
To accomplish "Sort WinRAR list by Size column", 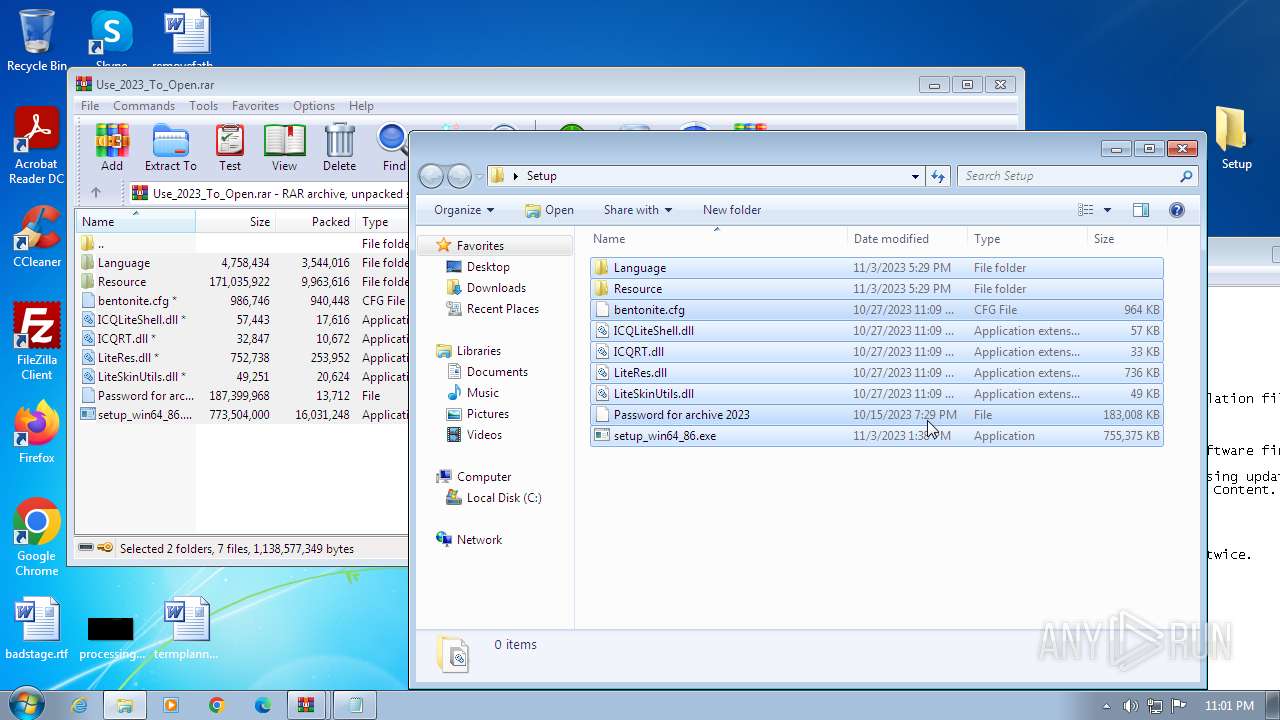I will (x=236, y=222).
